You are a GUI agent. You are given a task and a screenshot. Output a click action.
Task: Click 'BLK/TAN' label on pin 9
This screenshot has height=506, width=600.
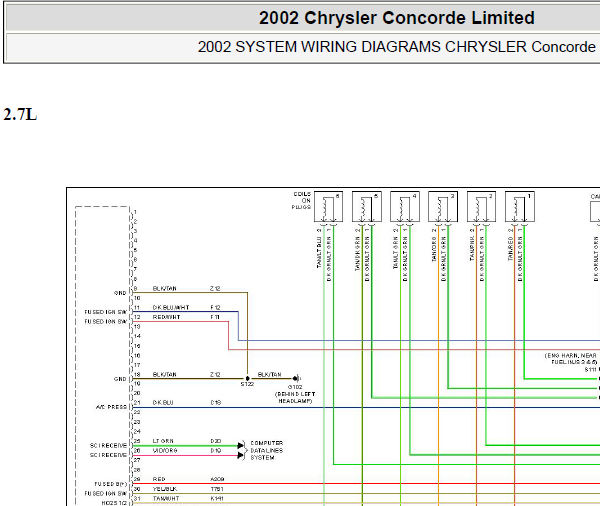[x=165, y=288]
